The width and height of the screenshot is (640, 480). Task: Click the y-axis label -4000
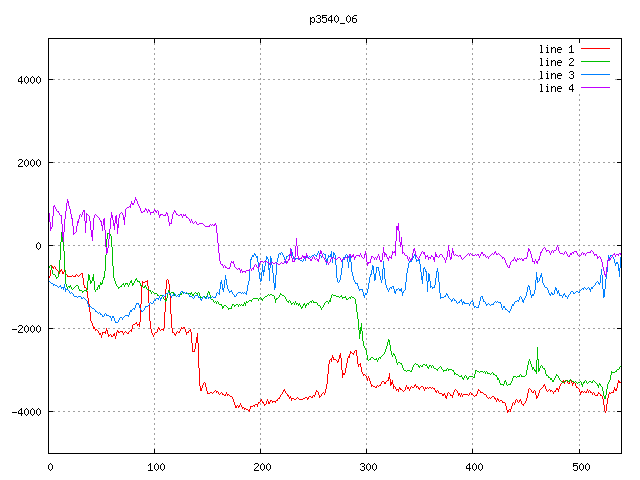27,412
